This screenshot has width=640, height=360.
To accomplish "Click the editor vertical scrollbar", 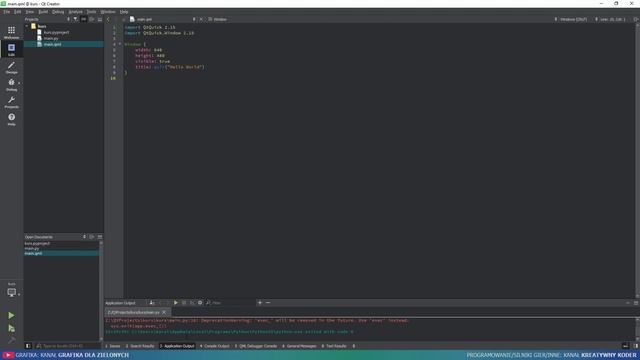I will coord(637,160).
